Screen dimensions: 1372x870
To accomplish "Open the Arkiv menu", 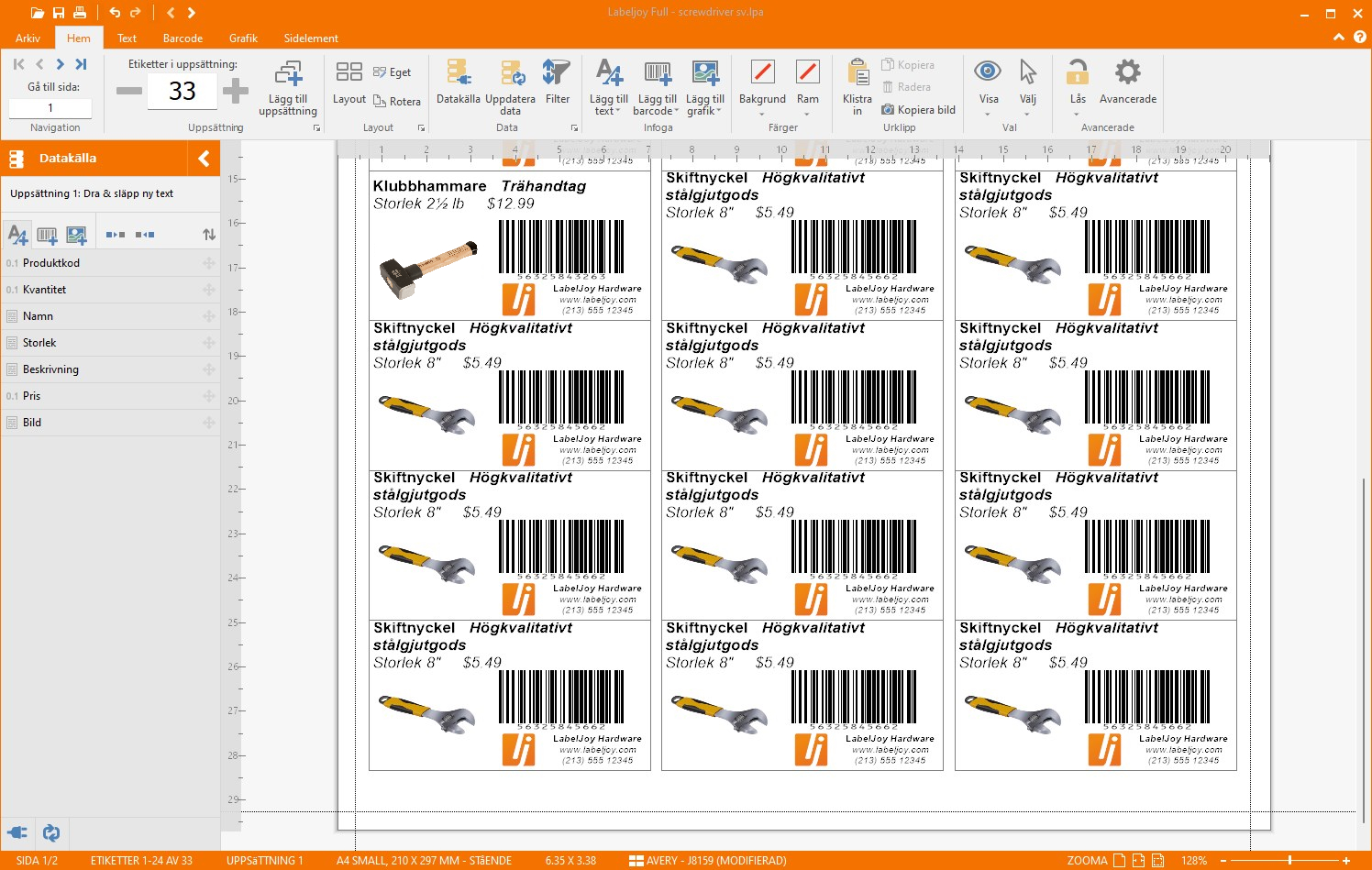I will 28,39.
